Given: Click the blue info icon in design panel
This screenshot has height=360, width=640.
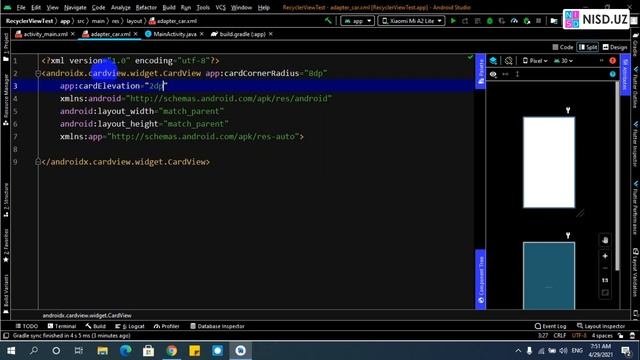Looking at the screenshot, I should point(613,74).
